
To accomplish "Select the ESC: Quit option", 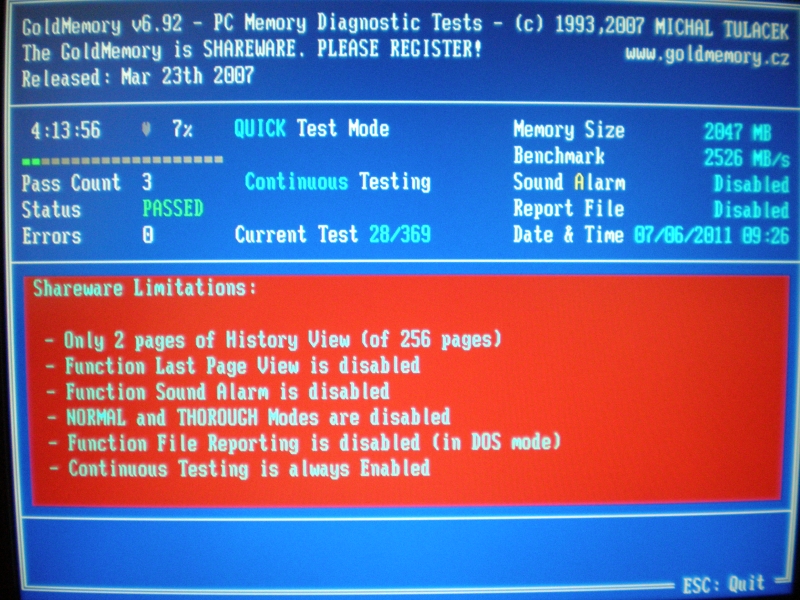I will pyautogui.click(x=723, y=584).
